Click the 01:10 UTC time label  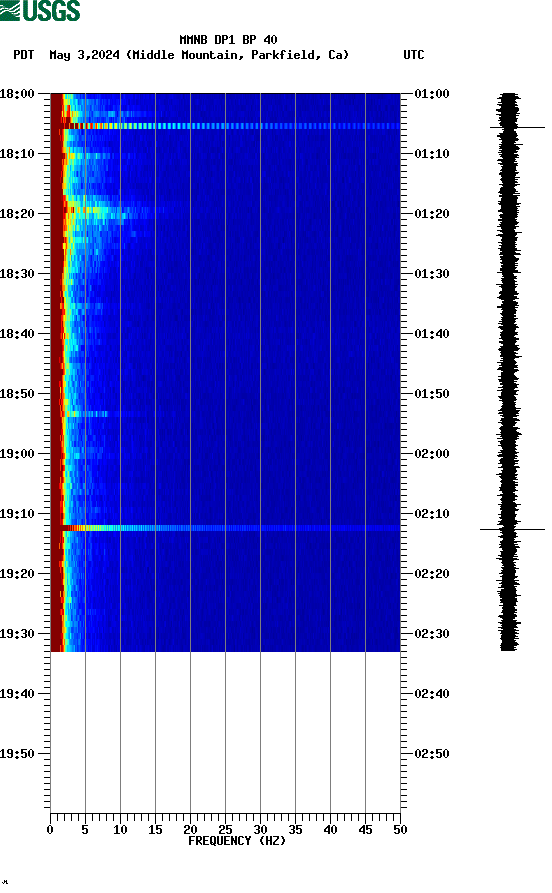432,154
